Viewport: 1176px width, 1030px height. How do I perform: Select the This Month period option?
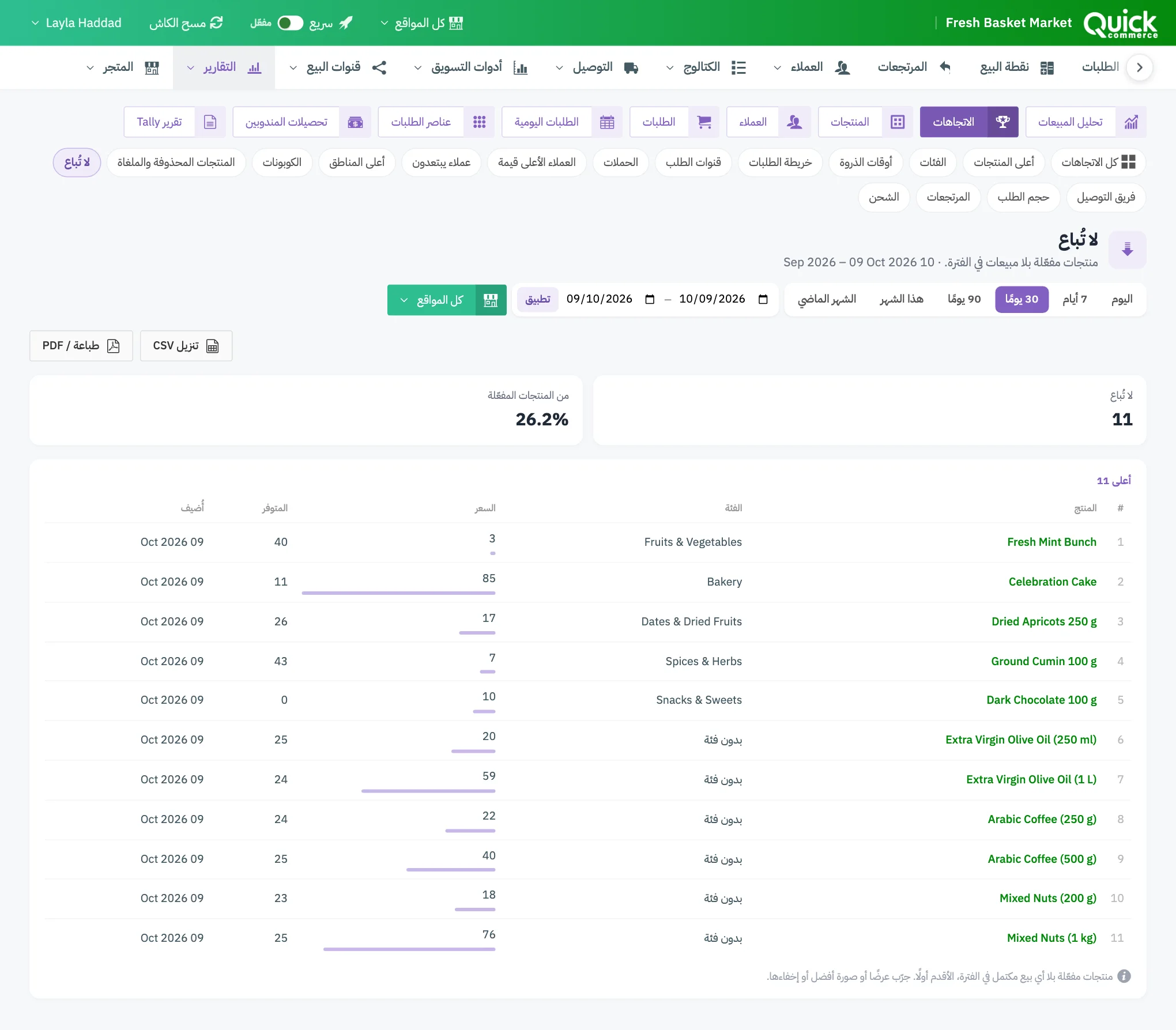[902, 299]
